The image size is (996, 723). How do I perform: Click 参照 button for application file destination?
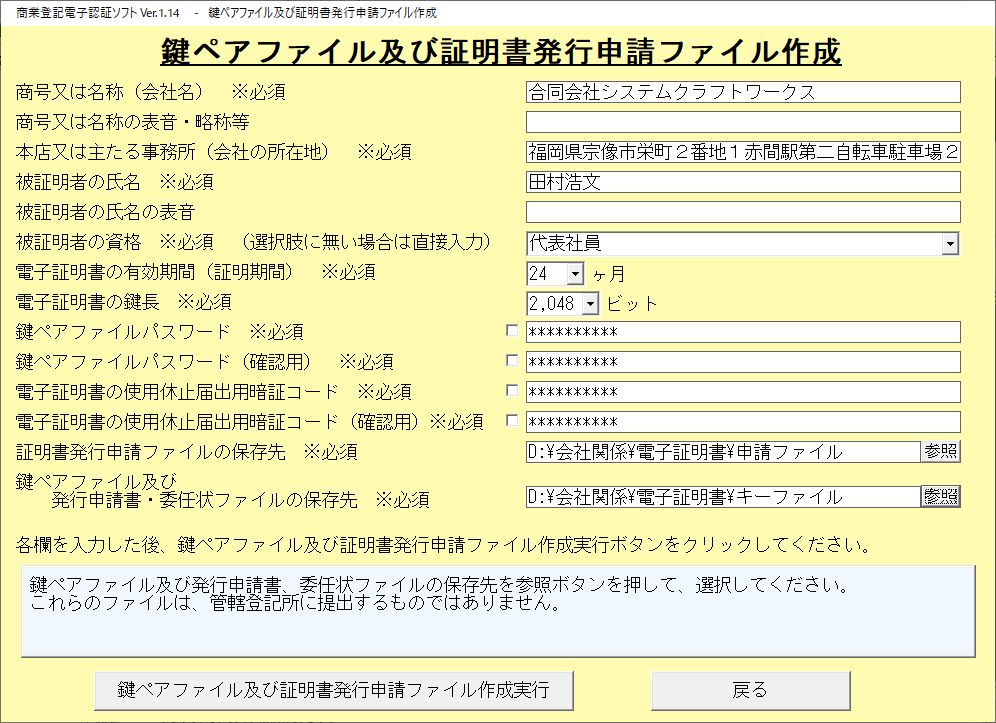(x=940, y=451)
